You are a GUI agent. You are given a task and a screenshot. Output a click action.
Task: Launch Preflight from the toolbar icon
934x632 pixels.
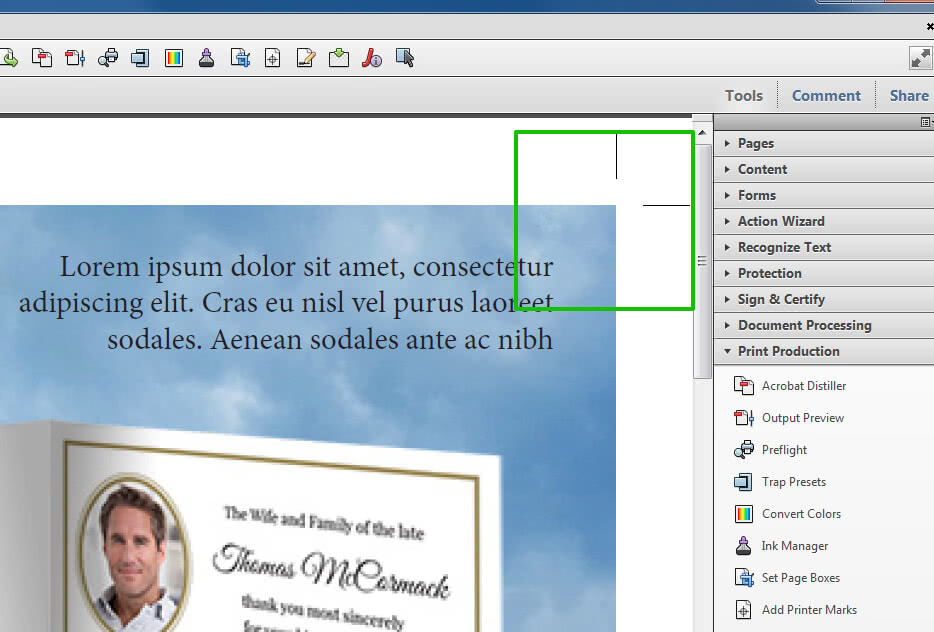(x=108, y=58)
